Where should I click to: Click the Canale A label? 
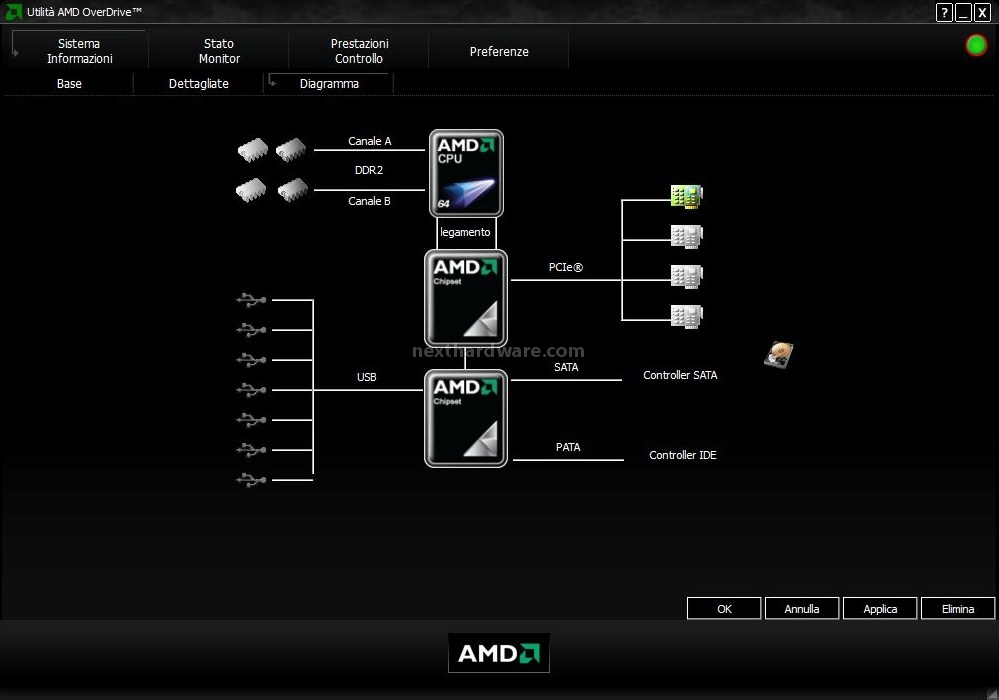click(370, 141)
